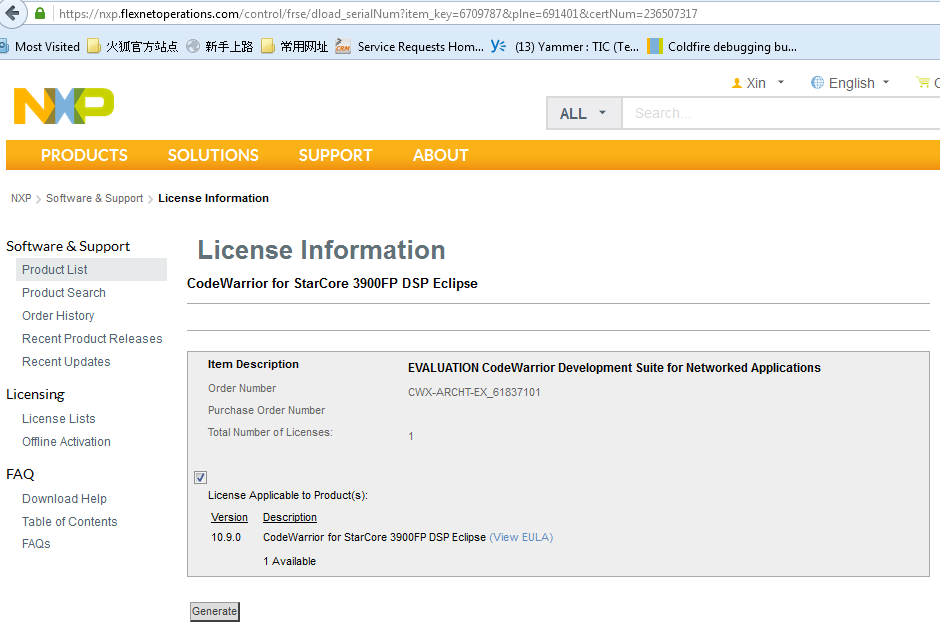The height and width of the screenshot is (632, 940).
Task: Open the Most Visited bookmark
Action: [40, 47]
